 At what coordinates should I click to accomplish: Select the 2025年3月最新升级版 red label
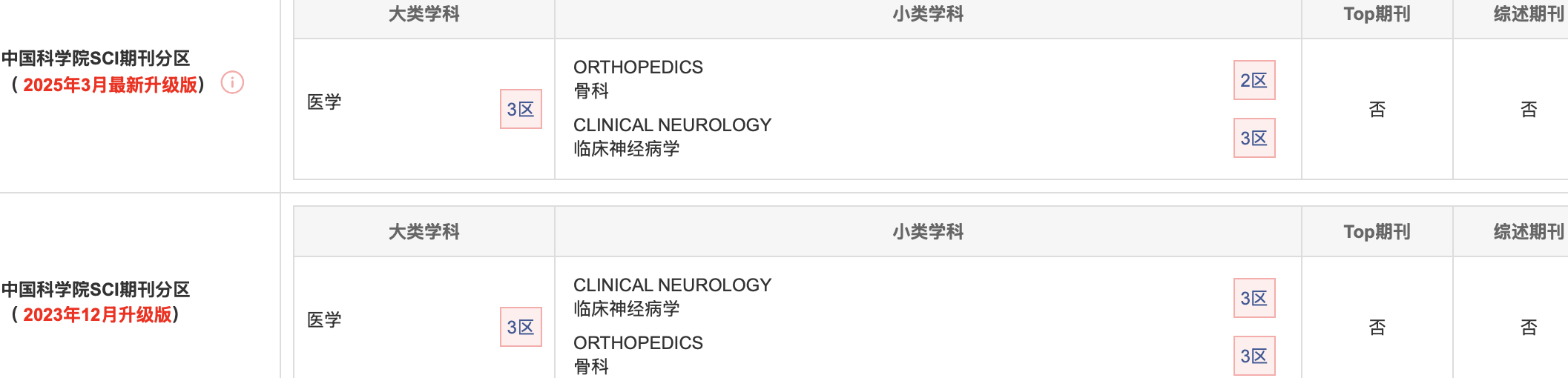coord(111,84)
